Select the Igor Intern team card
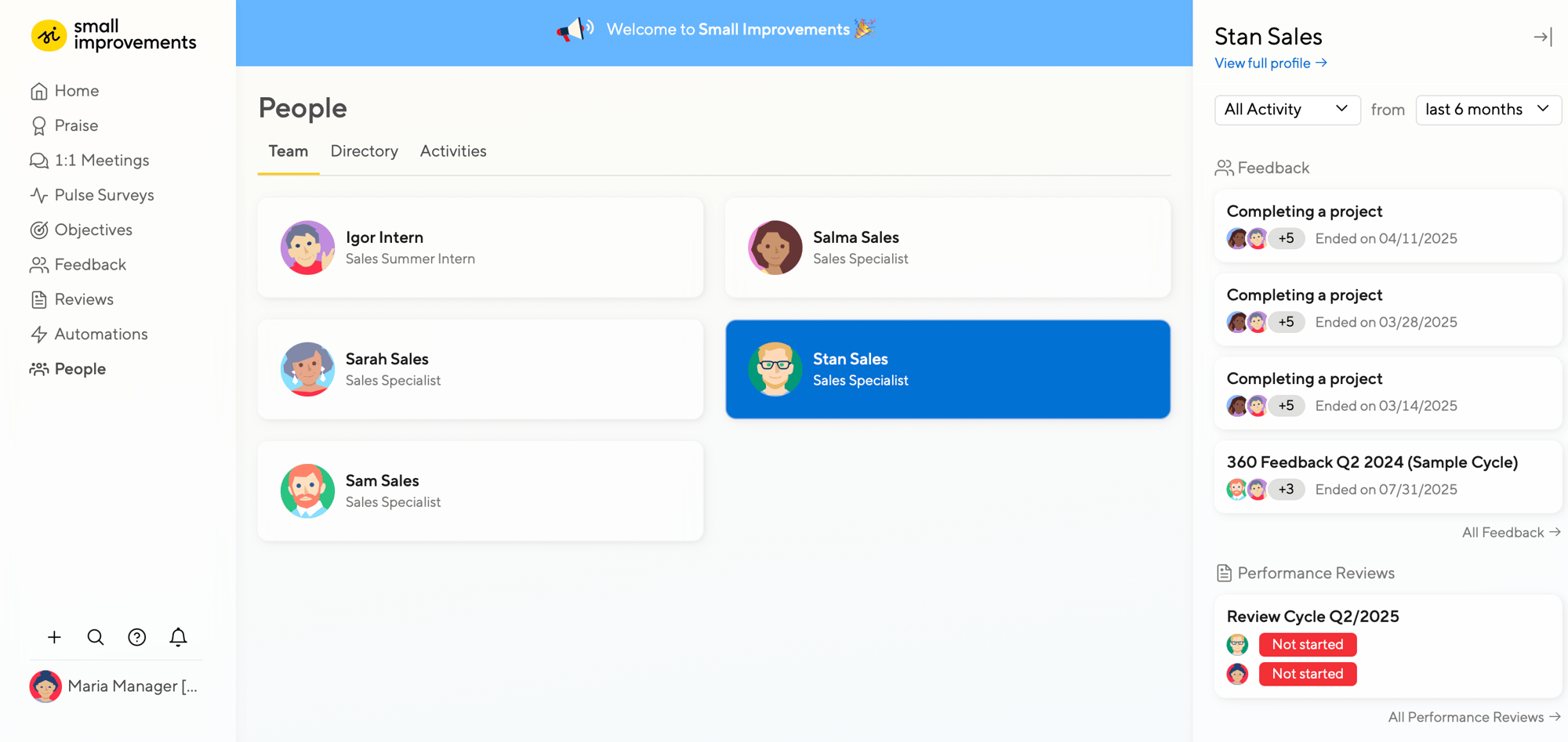 point(480,248)
